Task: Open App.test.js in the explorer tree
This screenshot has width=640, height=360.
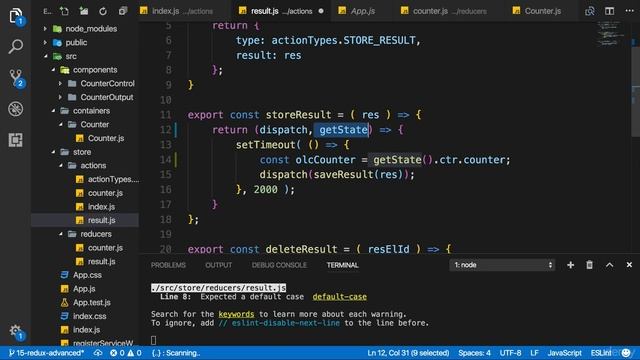Action: click(91, 302)
